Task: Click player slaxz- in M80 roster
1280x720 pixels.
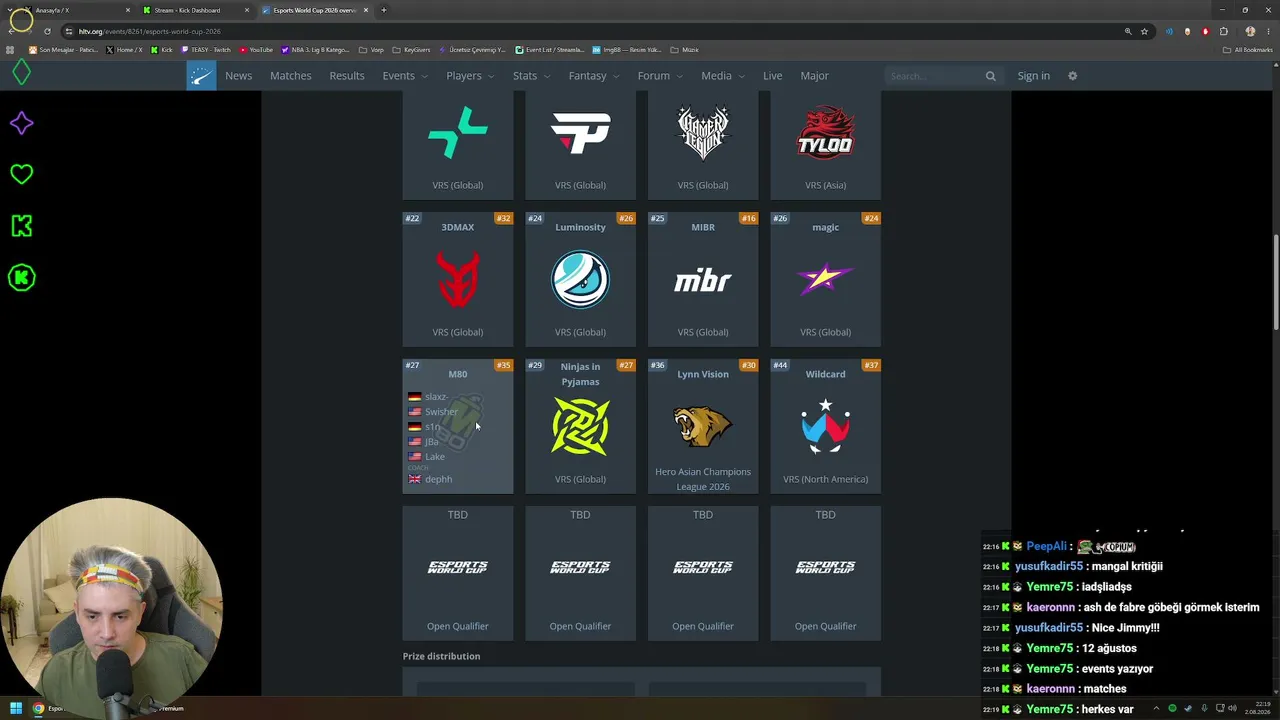Action: 436,397
